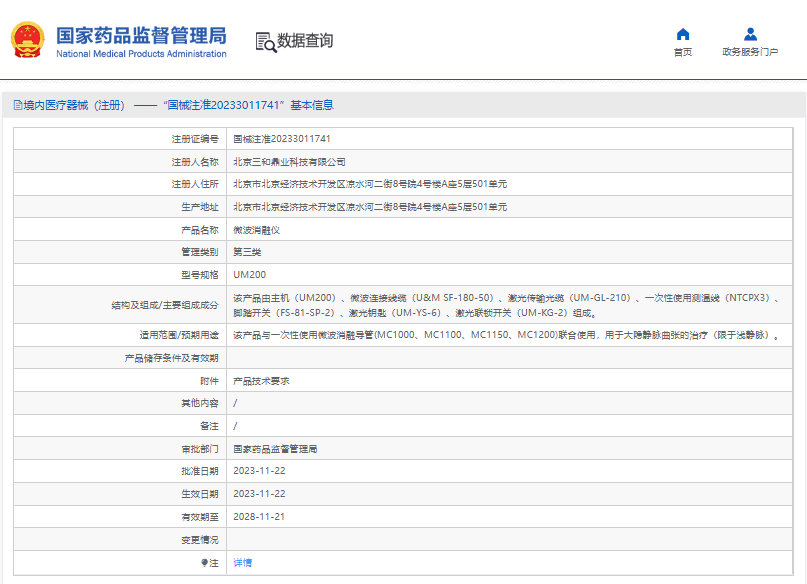Click the document icon before 境内医疗器械
807x584 pixels.
18,105
